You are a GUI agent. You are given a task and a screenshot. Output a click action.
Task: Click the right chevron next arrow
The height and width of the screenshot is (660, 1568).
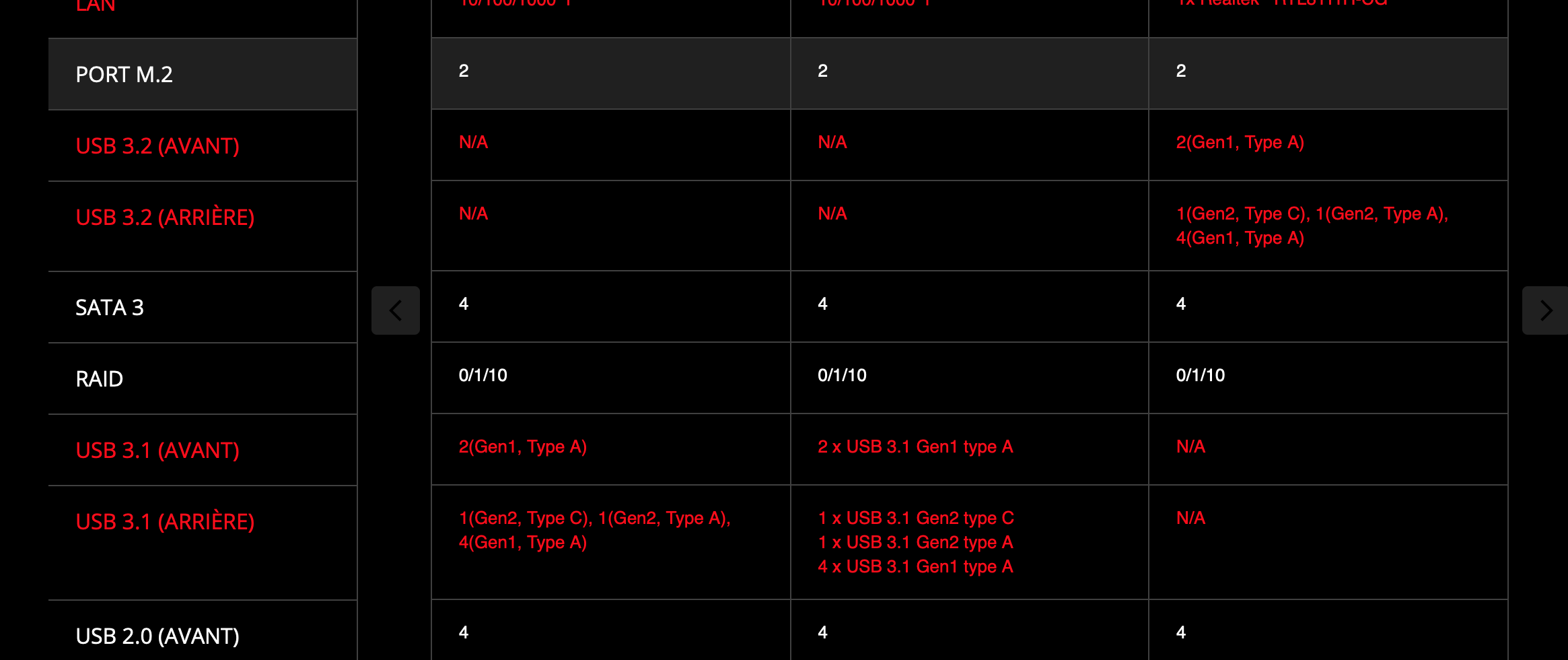pos(1546,310)
